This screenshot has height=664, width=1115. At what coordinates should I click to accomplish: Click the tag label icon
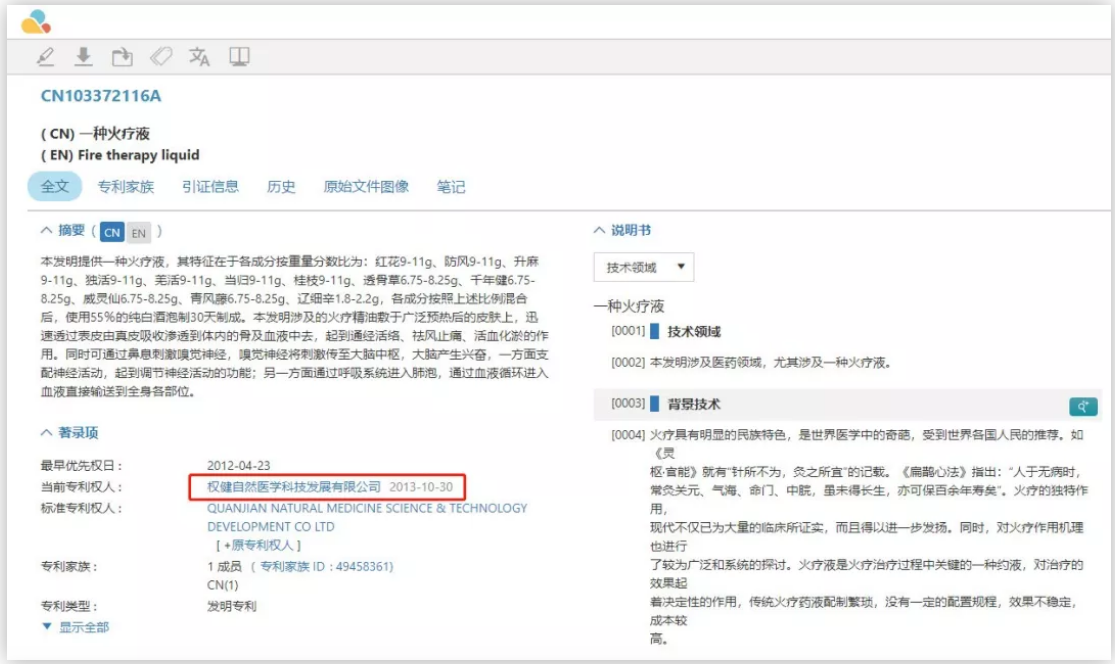click(161, 57)
